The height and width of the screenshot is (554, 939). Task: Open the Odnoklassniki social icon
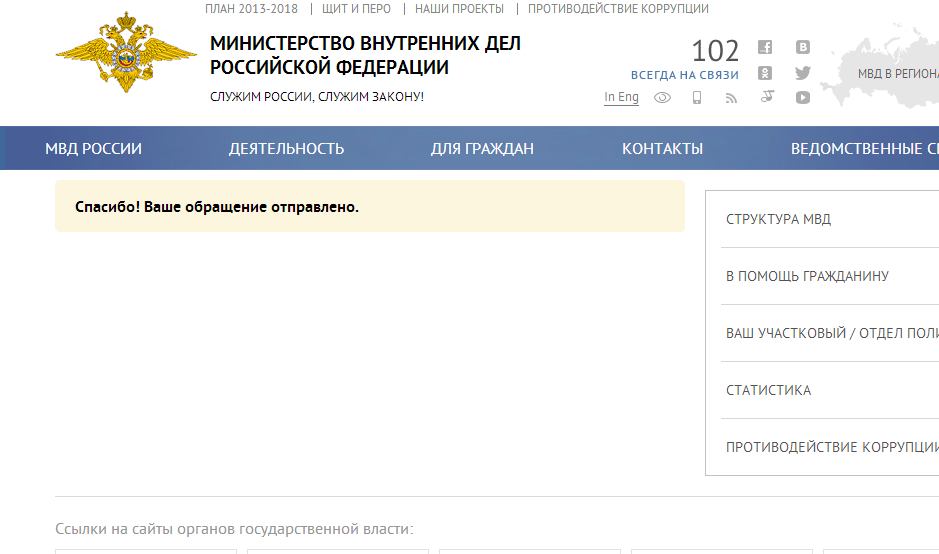click(765, 73)
